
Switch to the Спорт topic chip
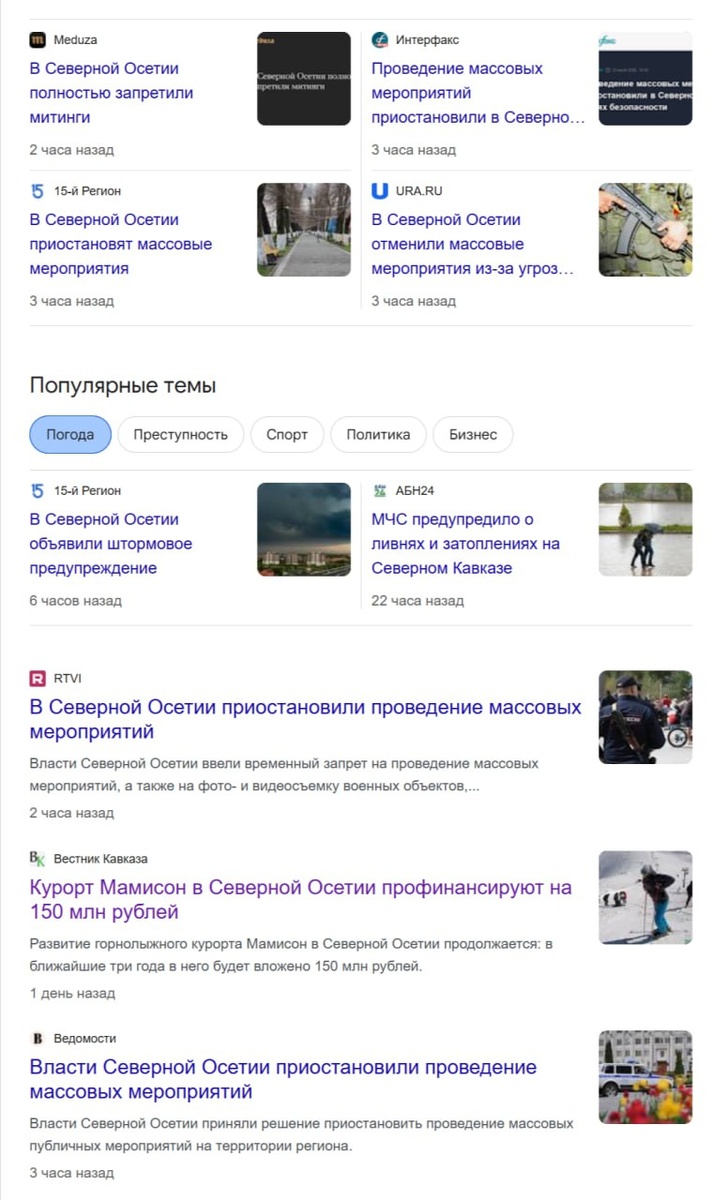pyautogui.click(x=287, y=435)
